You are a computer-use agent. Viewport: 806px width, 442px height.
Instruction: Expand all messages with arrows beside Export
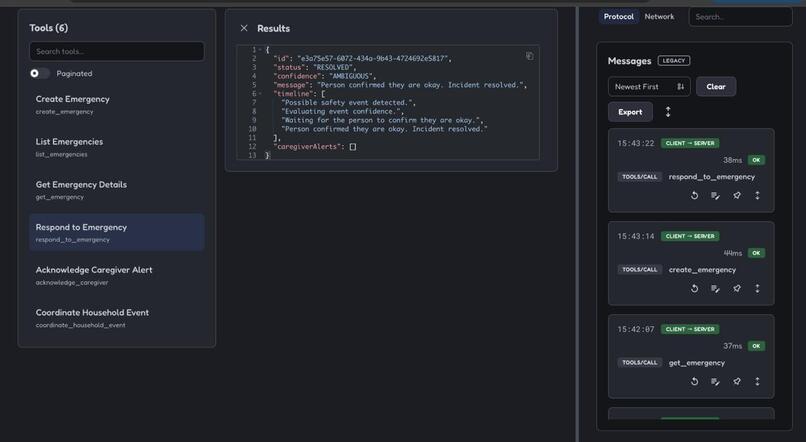pos(668,112)
